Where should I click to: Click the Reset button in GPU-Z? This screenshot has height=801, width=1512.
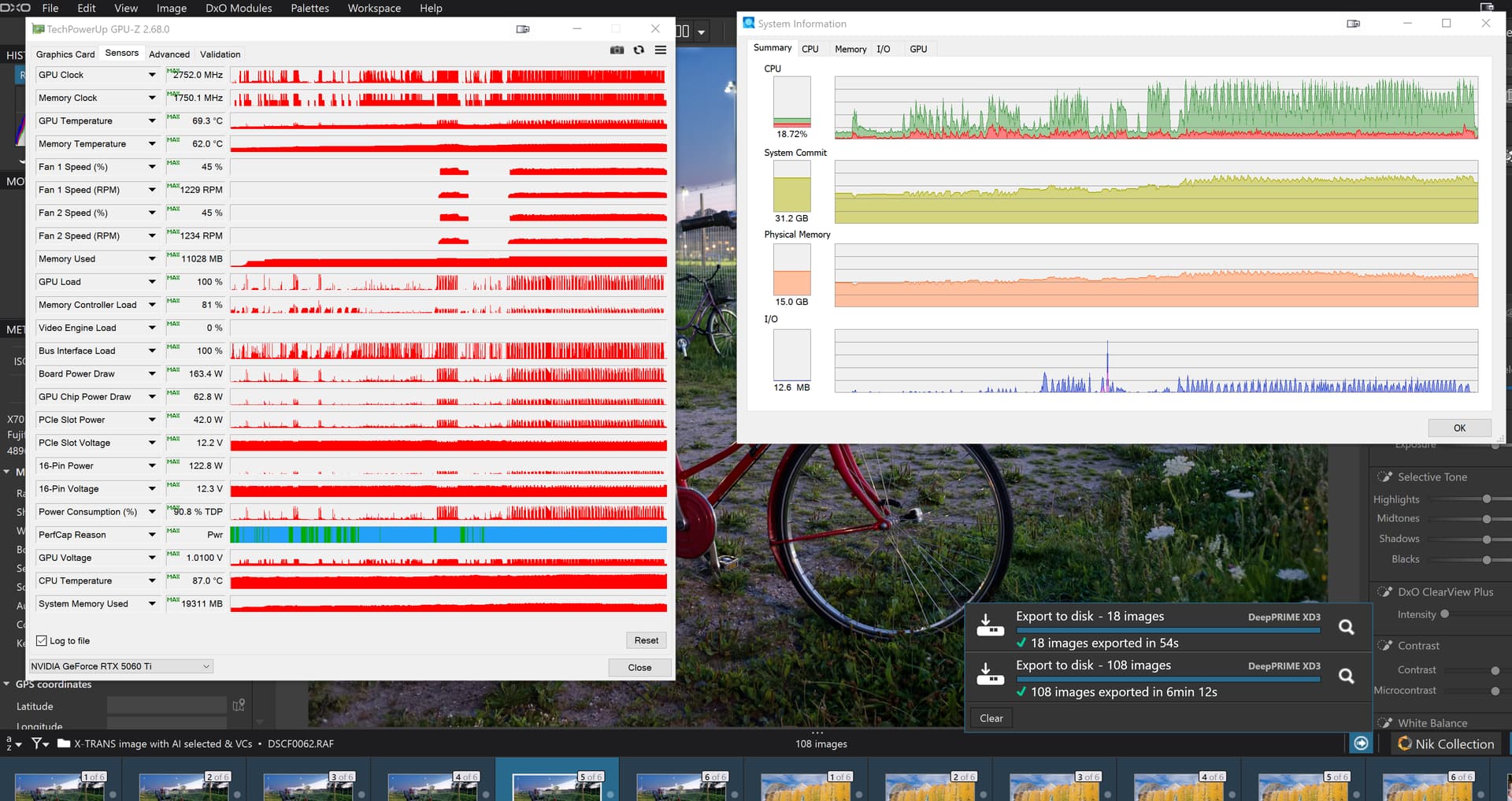point(646,640)
